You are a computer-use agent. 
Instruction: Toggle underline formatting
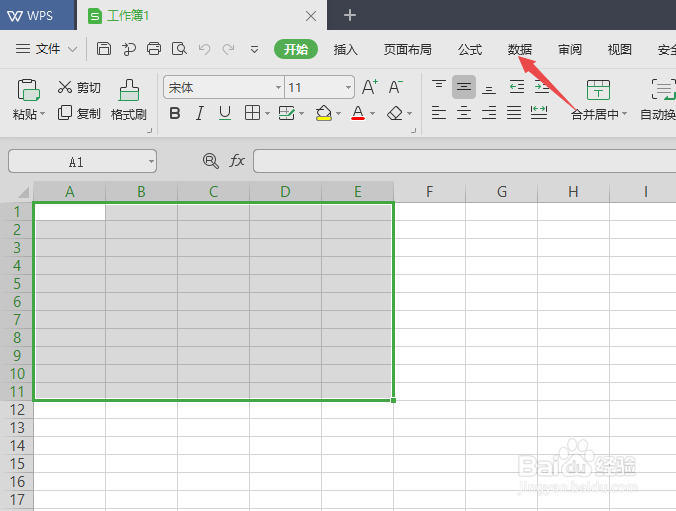(x=225, y=113)
